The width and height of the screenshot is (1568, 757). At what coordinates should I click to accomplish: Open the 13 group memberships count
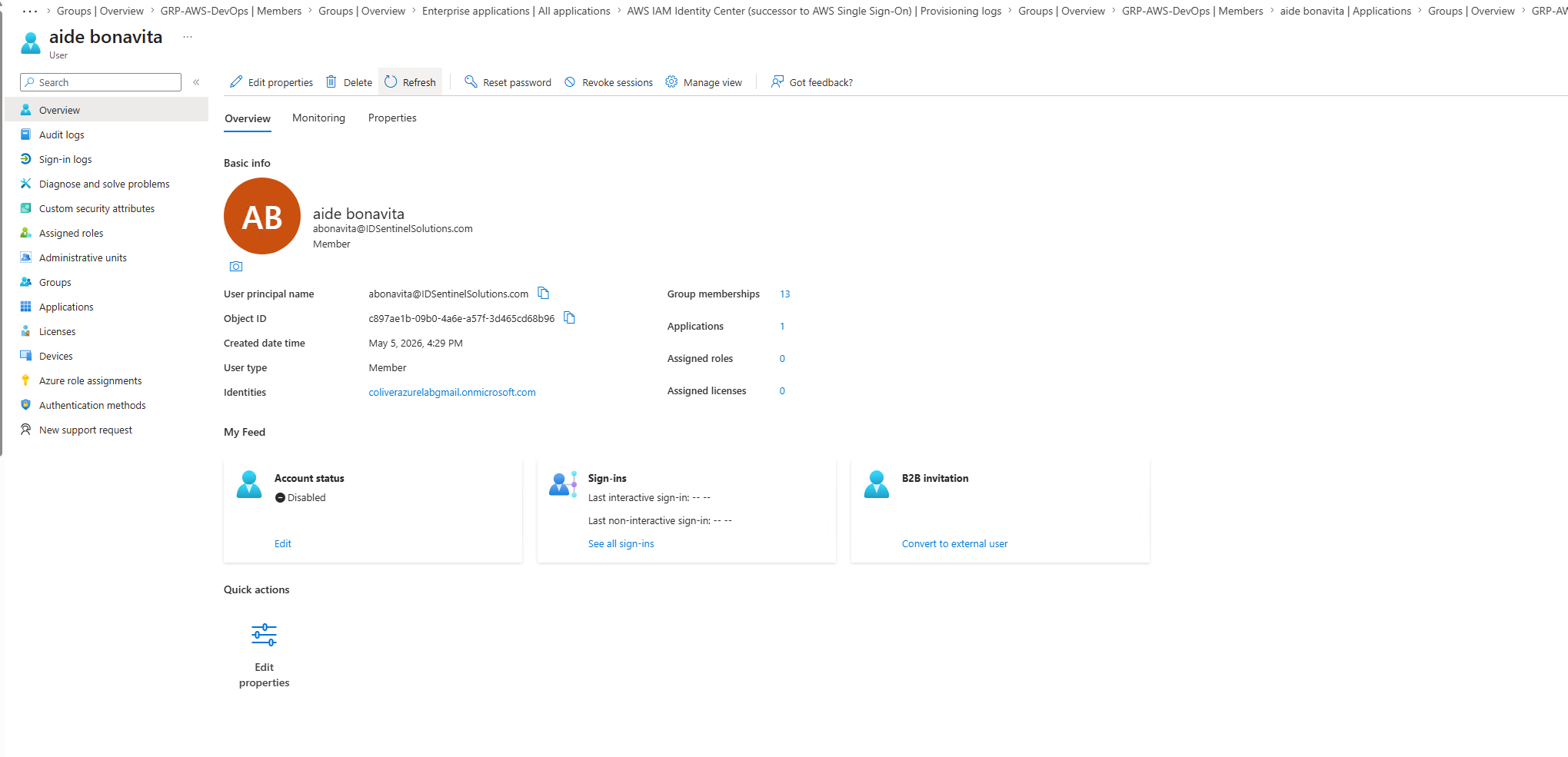point(784,294)
